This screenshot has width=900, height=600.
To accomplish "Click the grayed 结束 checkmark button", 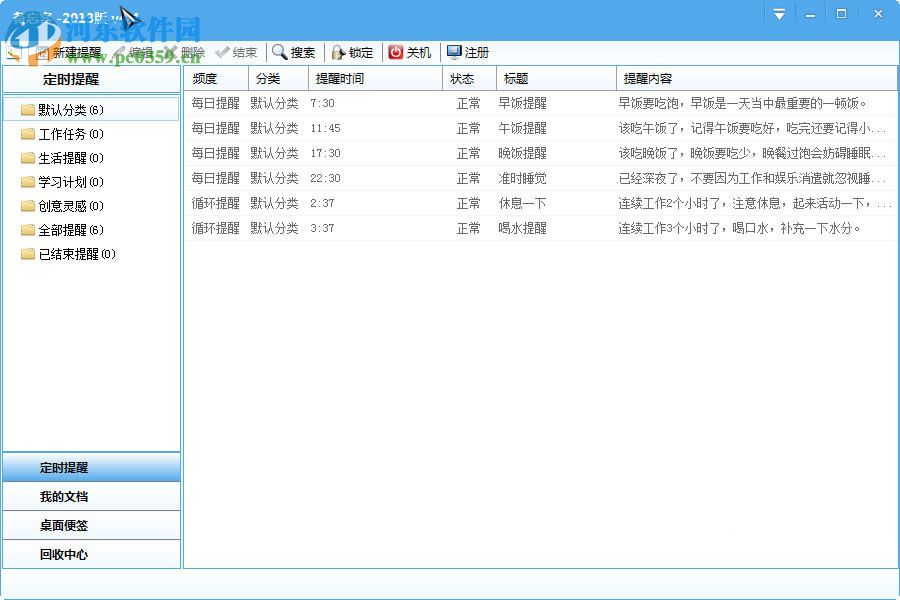I will coord(236,53).
